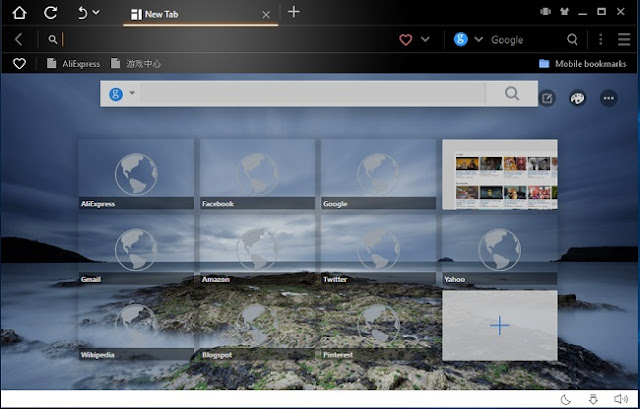Add page to favorites heart icon
The width and height of the screenshot is (640, 409).
tap(405, 40)
